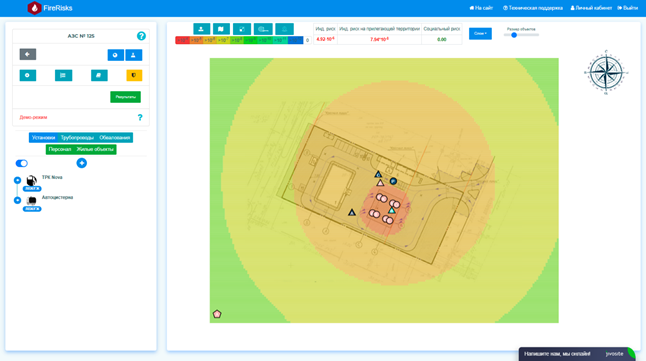Click the faded teal bell toolbar button
The image size is (646, 361).
tap(284, 29)
